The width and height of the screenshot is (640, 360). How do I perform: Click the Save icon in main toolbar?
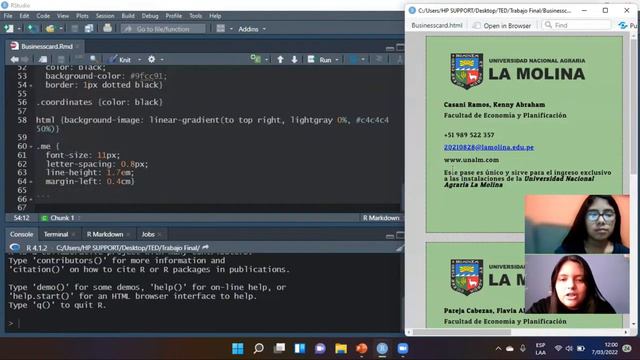pyautogui.click(x=75, y=29)
